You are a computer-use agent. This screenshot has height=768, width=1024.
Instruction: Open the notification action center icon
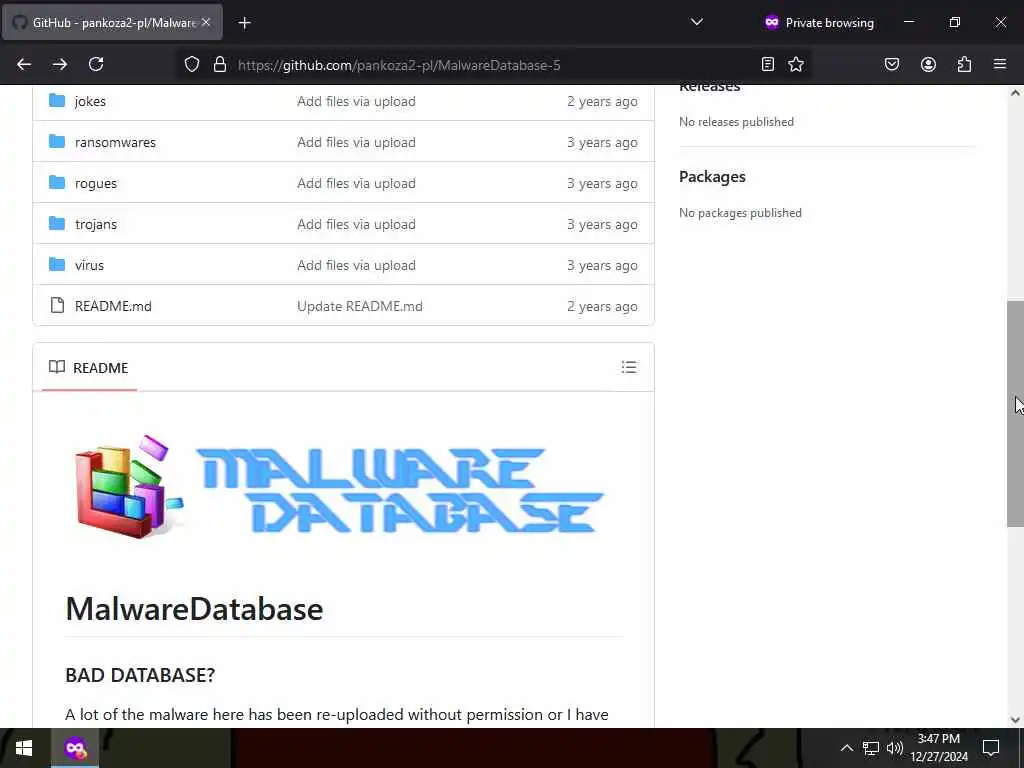coord(991,748)
